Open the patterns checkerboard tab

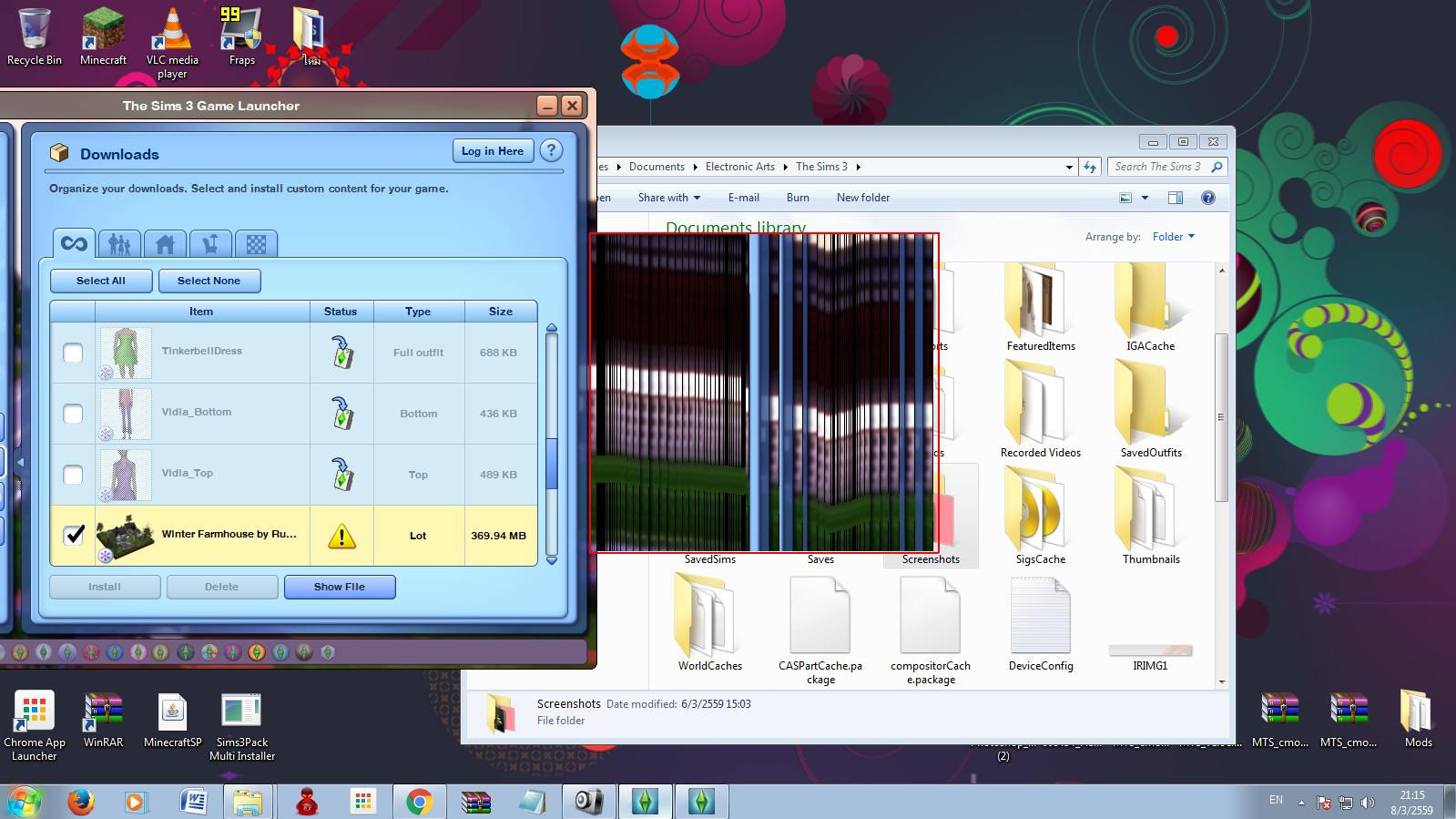[256, 244]
